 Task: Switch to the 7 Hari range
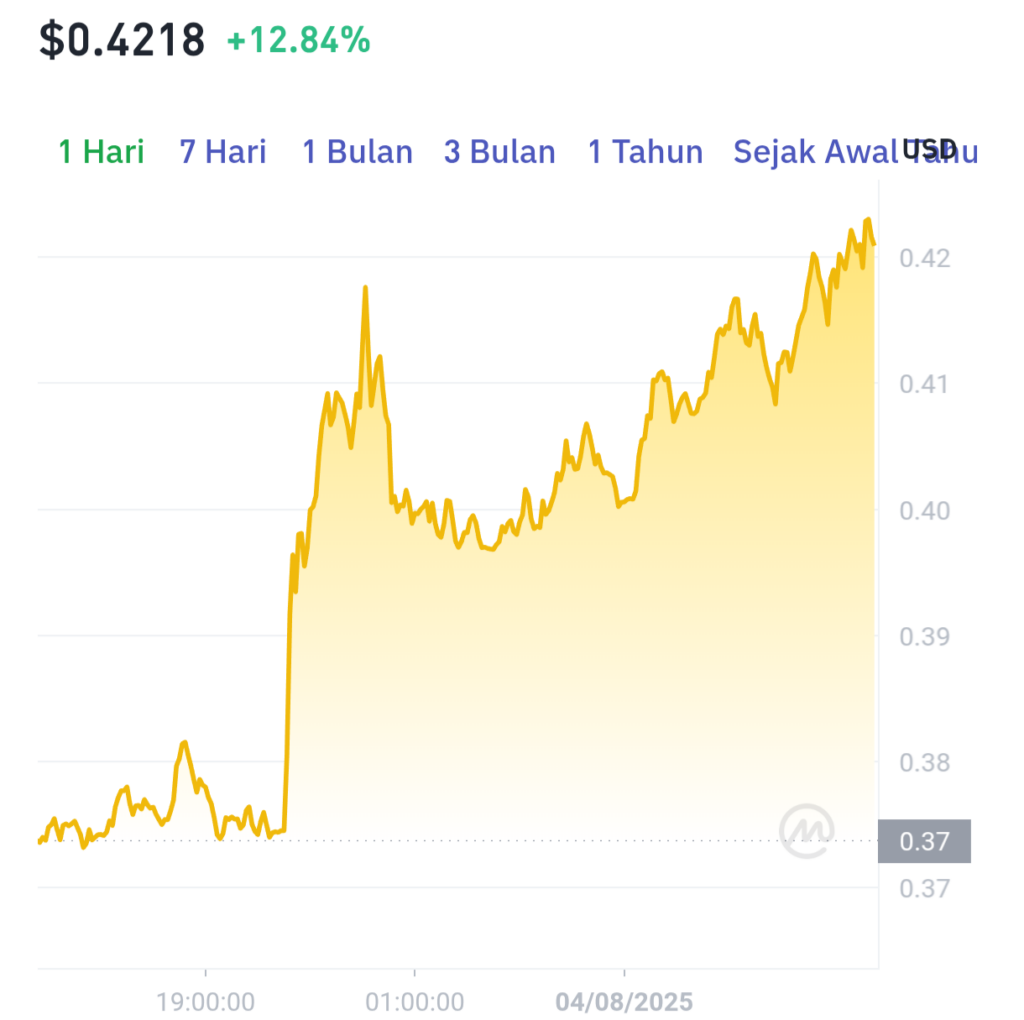point(223,151)
